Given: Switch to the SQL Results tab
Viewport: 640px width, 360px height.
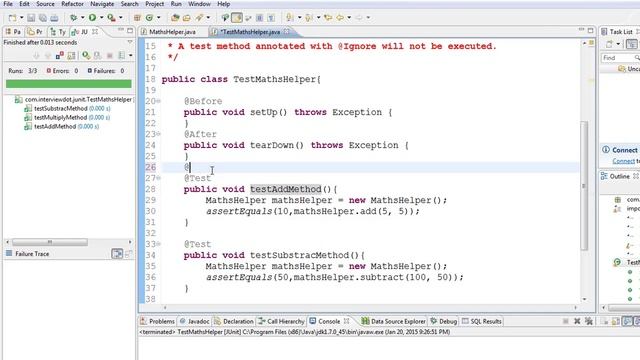Looking at the screenshot, I should click(482, 321).
